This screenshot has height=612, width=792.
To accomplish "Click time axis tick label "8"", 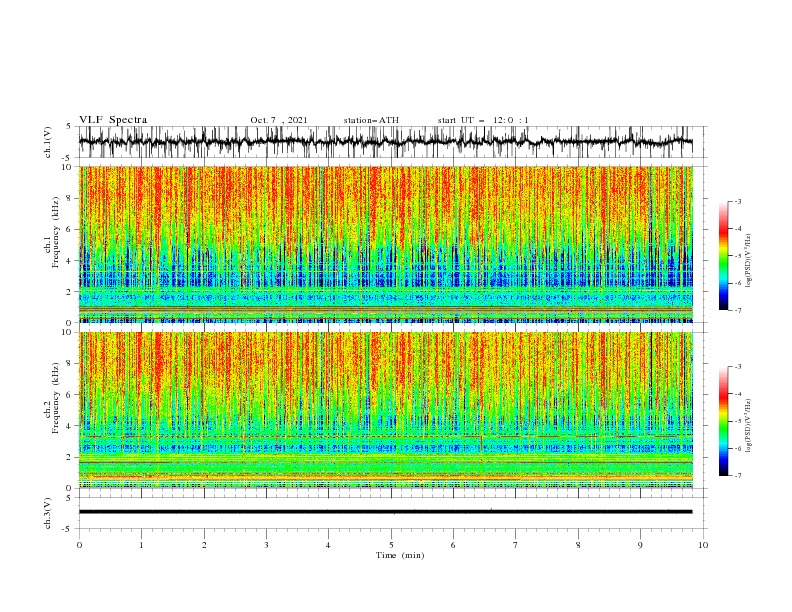I will [x=578, y=545].
